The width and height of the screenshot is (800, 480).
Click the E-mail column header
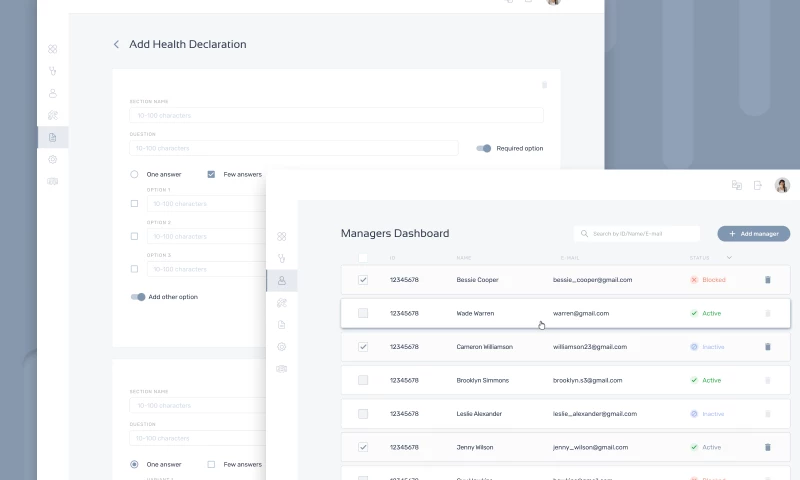point(570,258)
